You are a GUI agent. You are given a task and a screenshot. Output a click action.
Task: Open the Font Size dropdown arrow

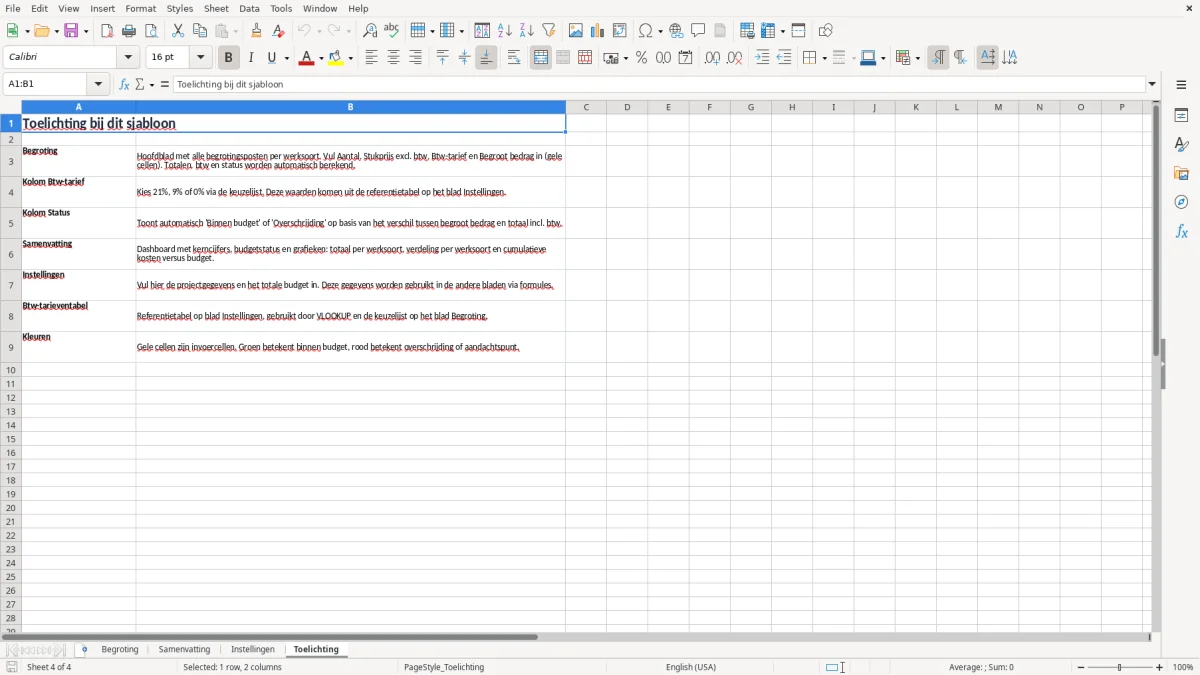pyautogui.click(x=200, y=58)
